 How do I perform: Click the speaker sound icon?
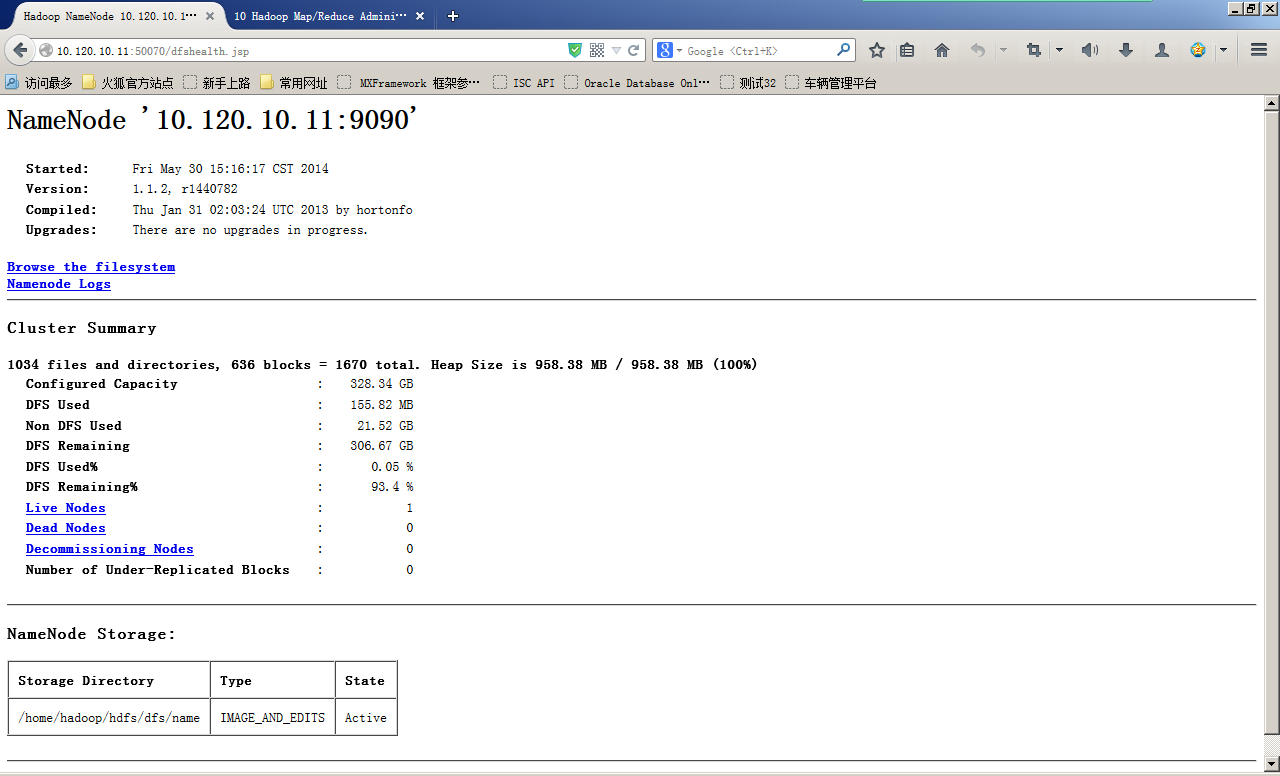click(1090, 50)
